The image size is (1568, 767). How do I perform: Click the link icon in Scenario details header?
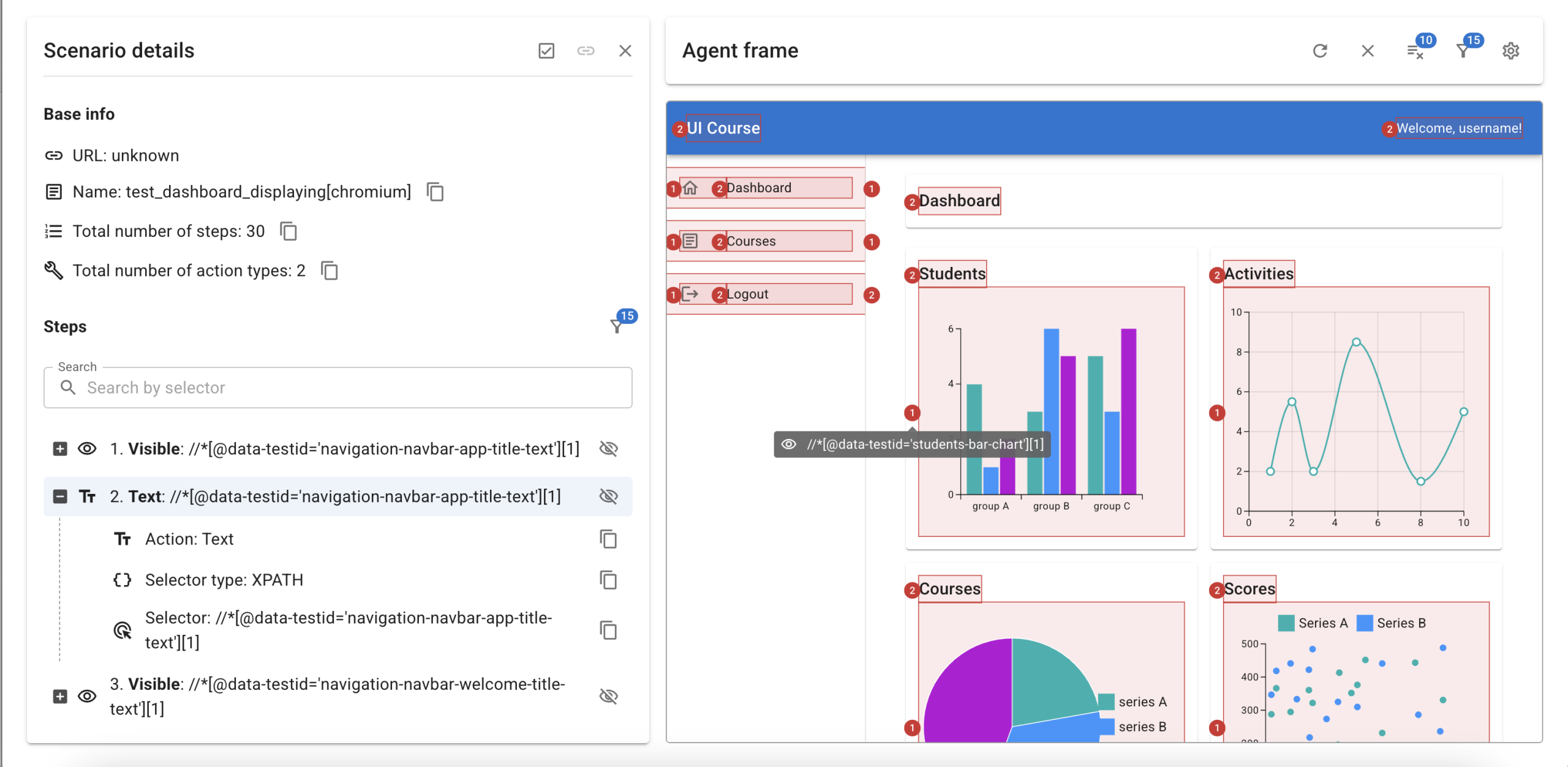[586, 51]
